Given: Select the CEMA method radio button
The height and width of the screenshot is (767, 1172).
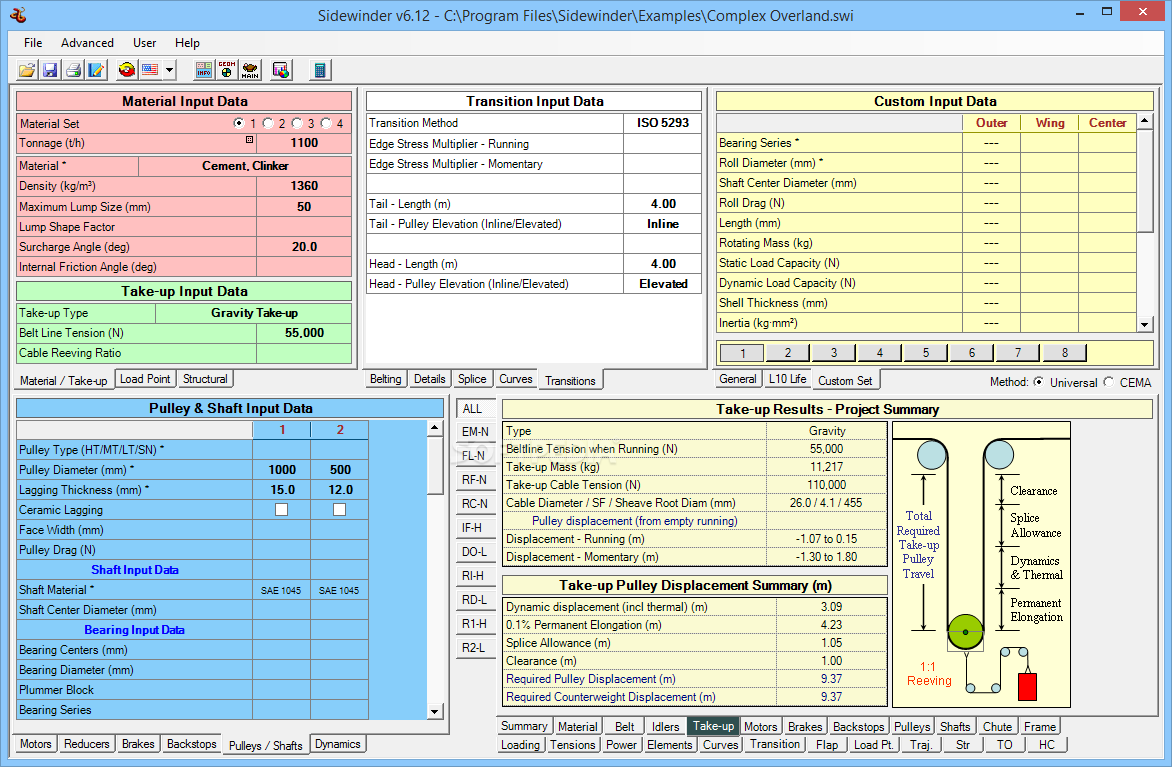Looking at the screenshot, I should click(x=1109, y=382).
